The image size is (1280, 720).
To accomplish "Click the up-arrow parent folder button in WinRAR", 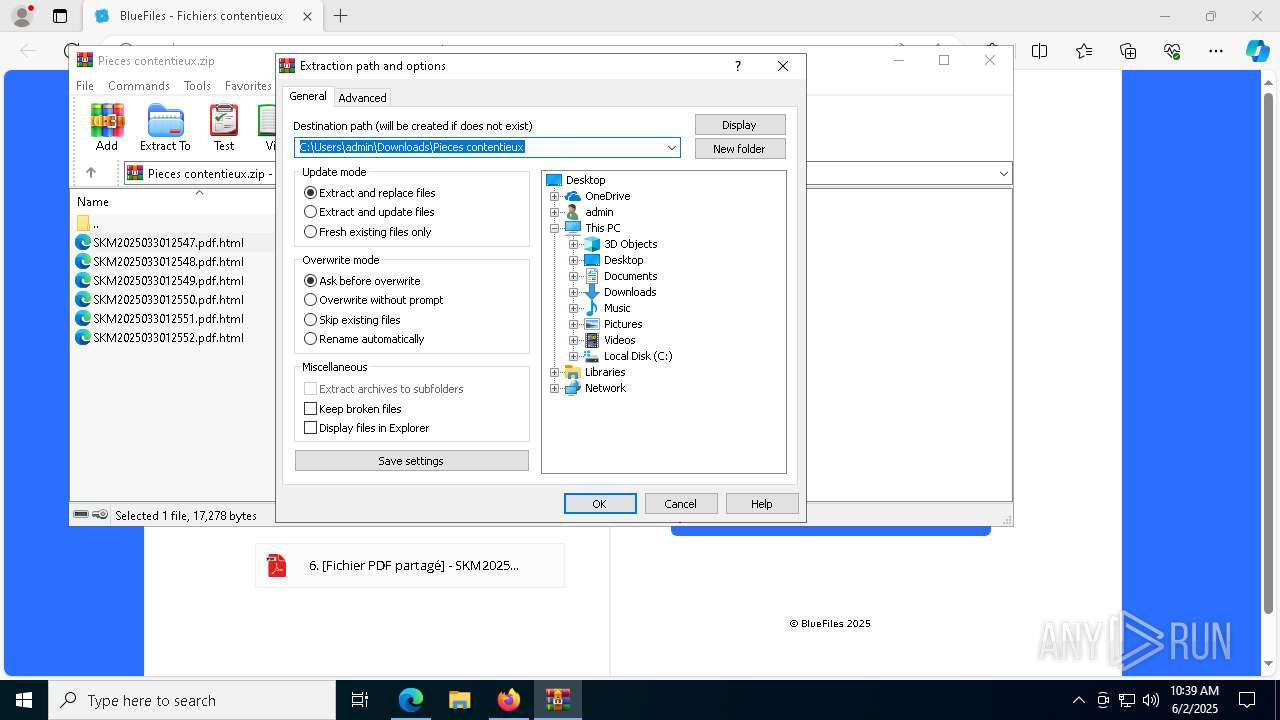I will [91, 173].
